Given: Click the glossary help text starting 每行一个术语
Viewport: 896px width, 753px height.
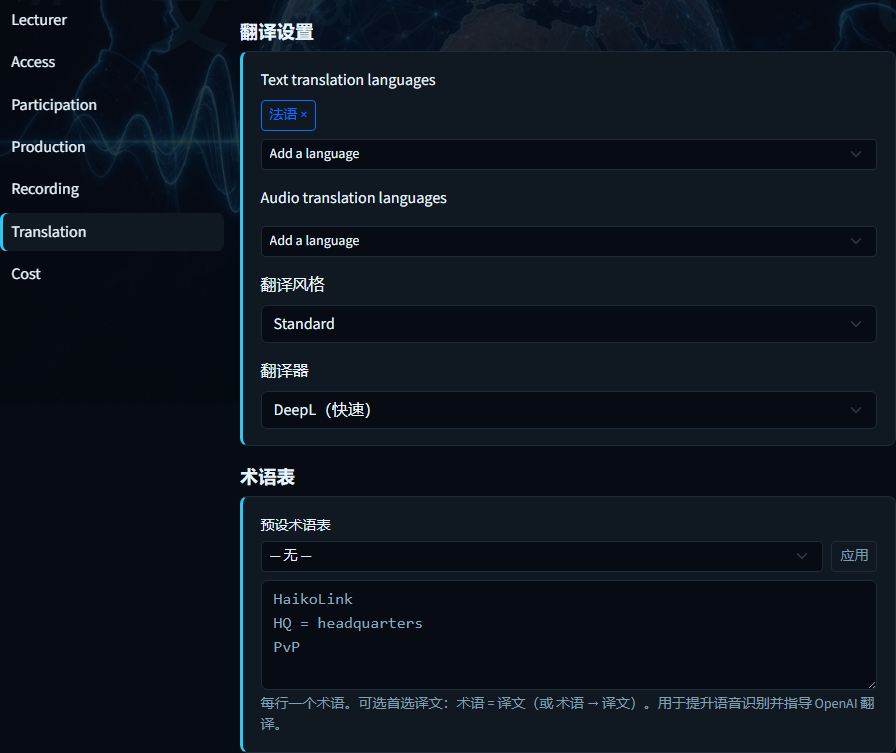Looking at the screenshot, I should coord(567,714).
